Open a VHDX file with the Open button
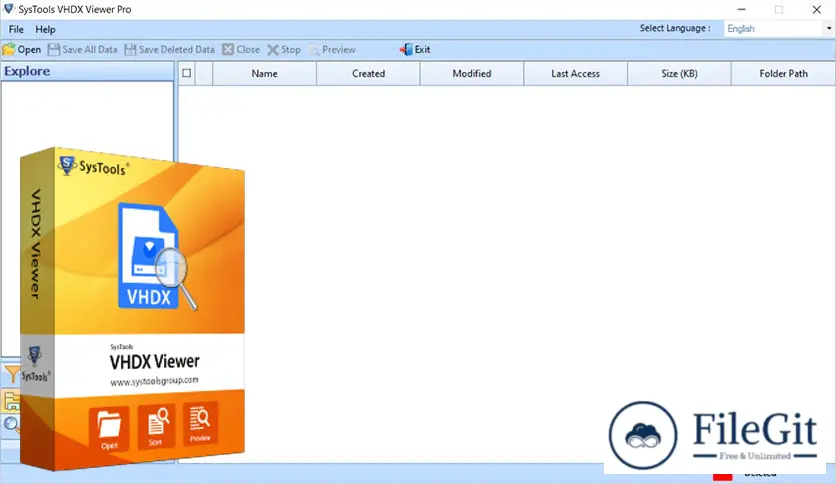Viewport: 836px width, 484px height. pyautogui.click(x=22, y=50)
